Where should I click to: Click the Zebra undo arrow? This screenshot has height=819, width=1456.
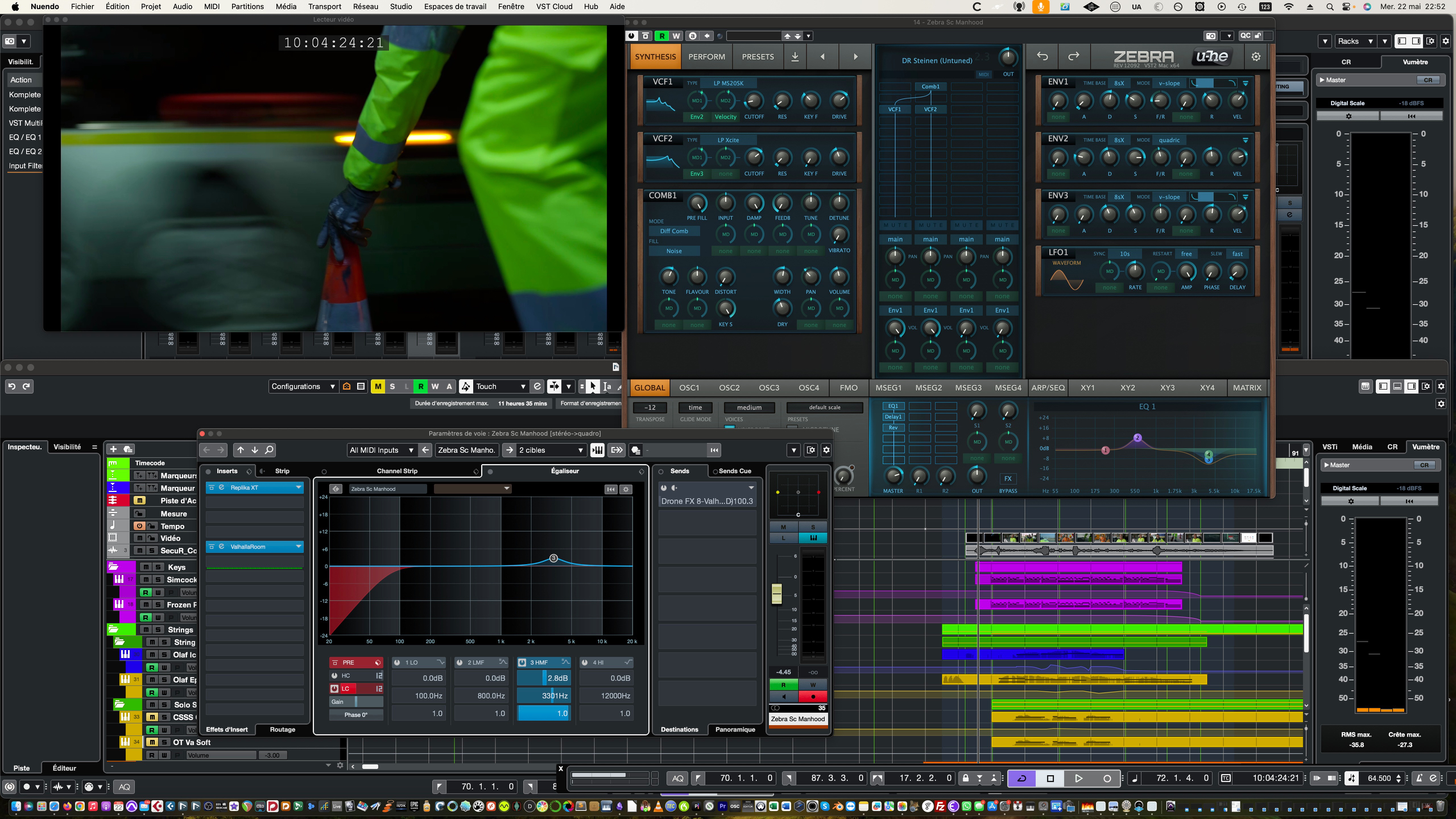point(1042,56)
